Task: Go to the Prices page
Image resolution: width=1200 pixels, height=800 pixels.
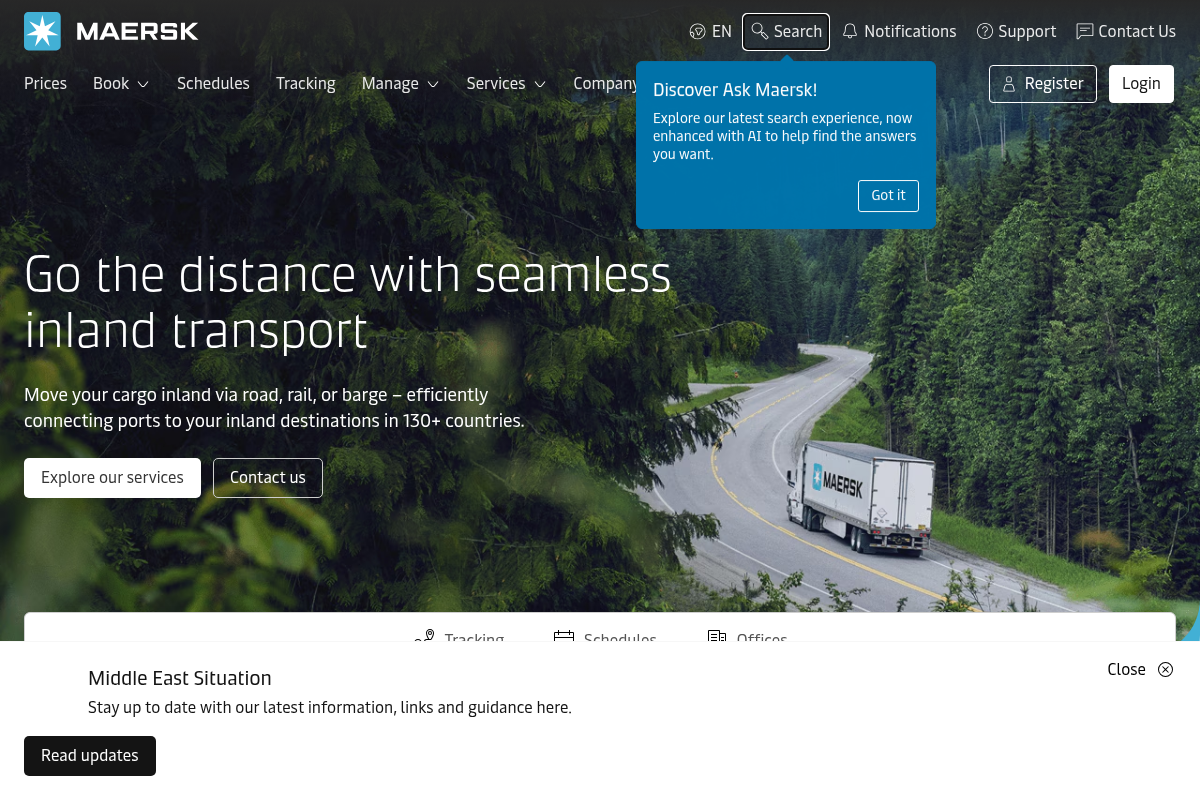Action: tap(45, 84)
